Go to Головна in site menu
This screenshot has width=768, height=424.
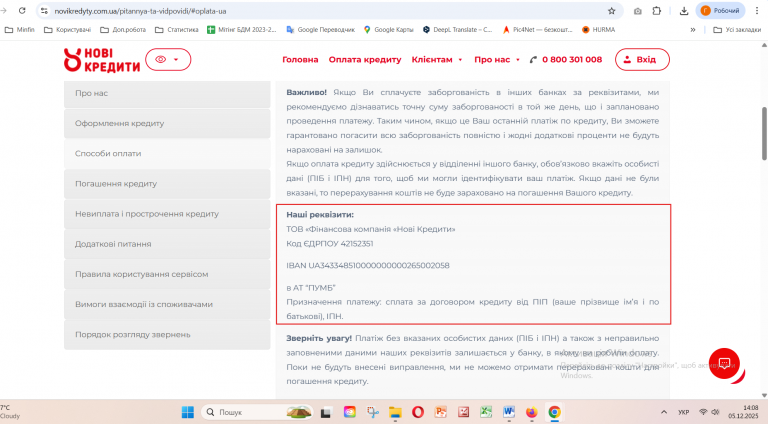pos(300,59)
